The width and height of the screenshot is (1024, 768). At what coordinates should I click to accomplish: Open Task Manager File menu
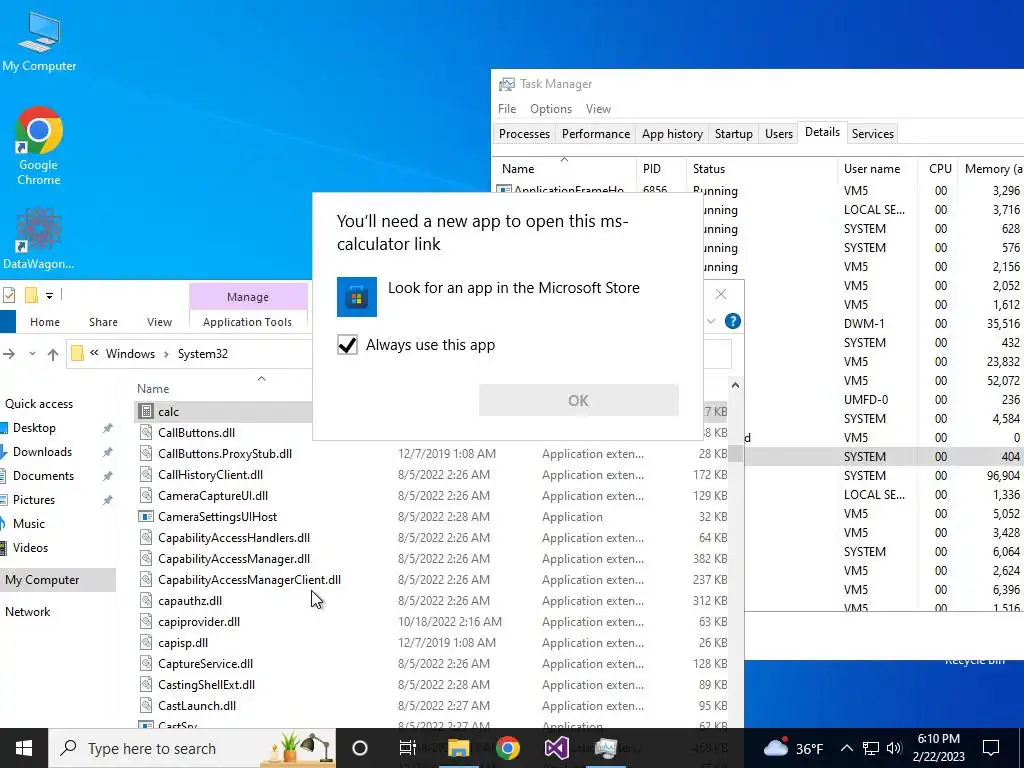click(x=507, y=109)
